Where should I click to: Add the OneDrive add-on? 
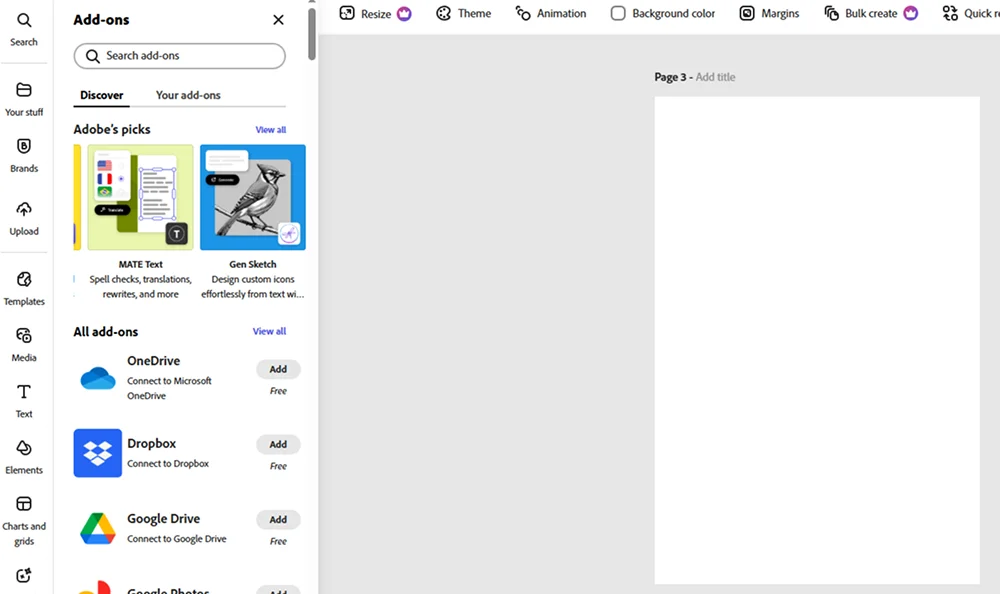tap(278, 369)
